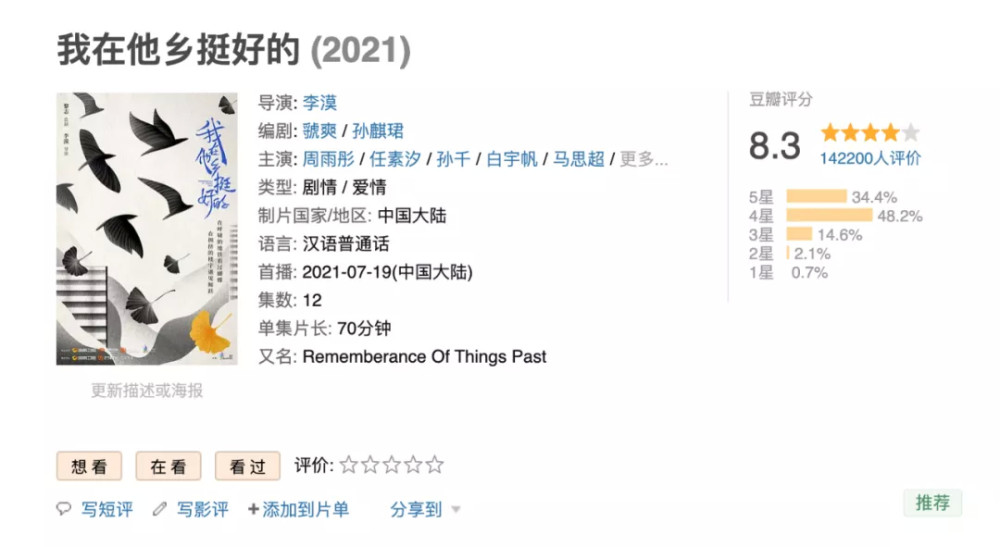The width and height of the screenshot is (1000, 547).
Task: Mark the show as 看过
Action: pyautogui.click(x=247, y=466)
